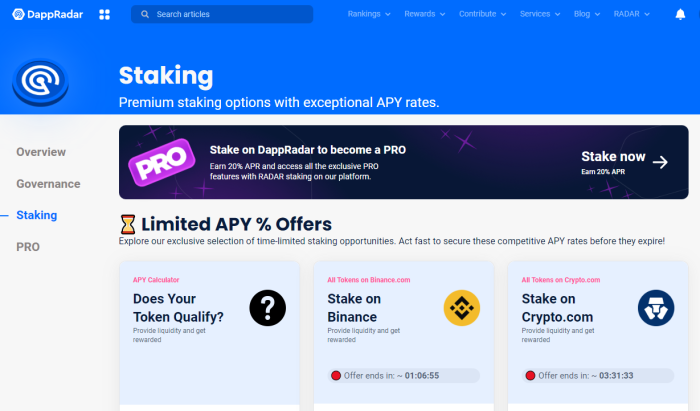Click the Premium staking options subtitle
The height and width of the screenshot is (411, 700).
point(279,103)
